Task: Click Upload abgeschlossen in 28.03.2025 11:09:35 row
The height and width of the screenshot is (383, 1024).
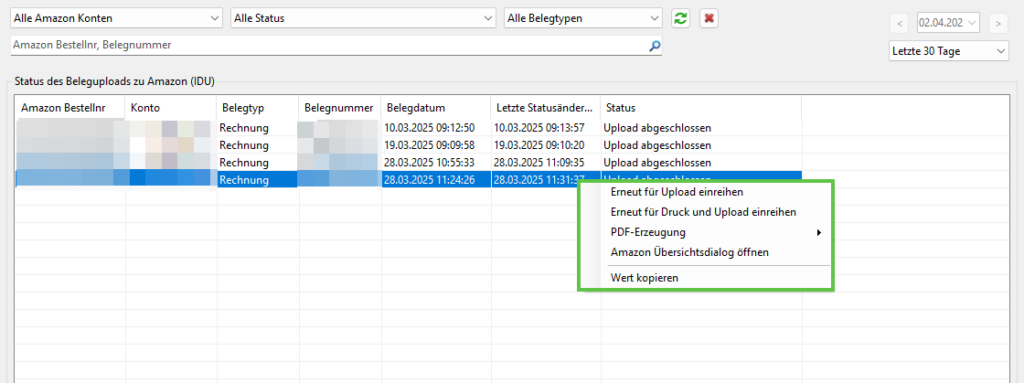Action: [x=657, y=162]
